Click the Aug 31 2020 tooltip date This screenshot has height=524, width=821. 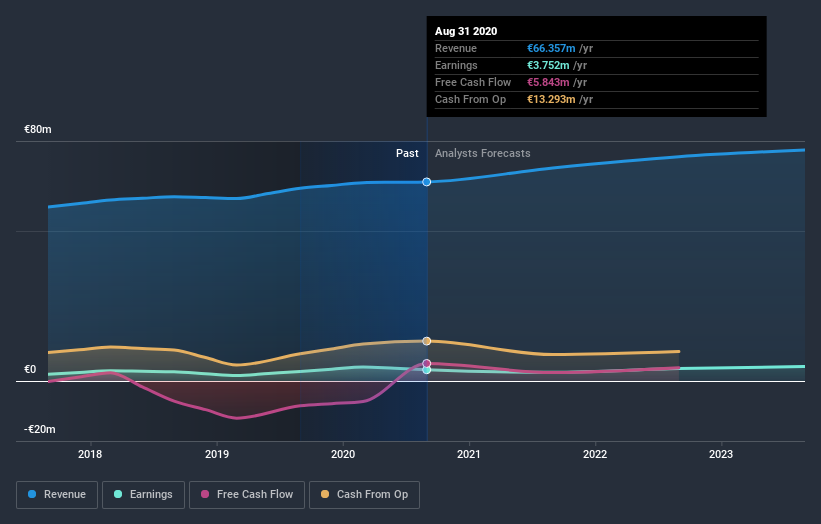[466, 31]
